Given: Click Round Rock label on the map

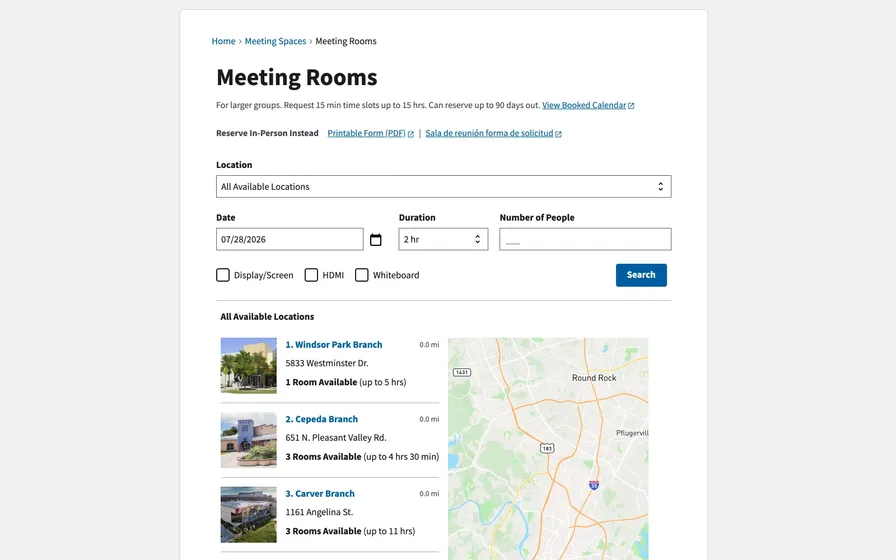Looking at the screenshot, I should [594, 378].
